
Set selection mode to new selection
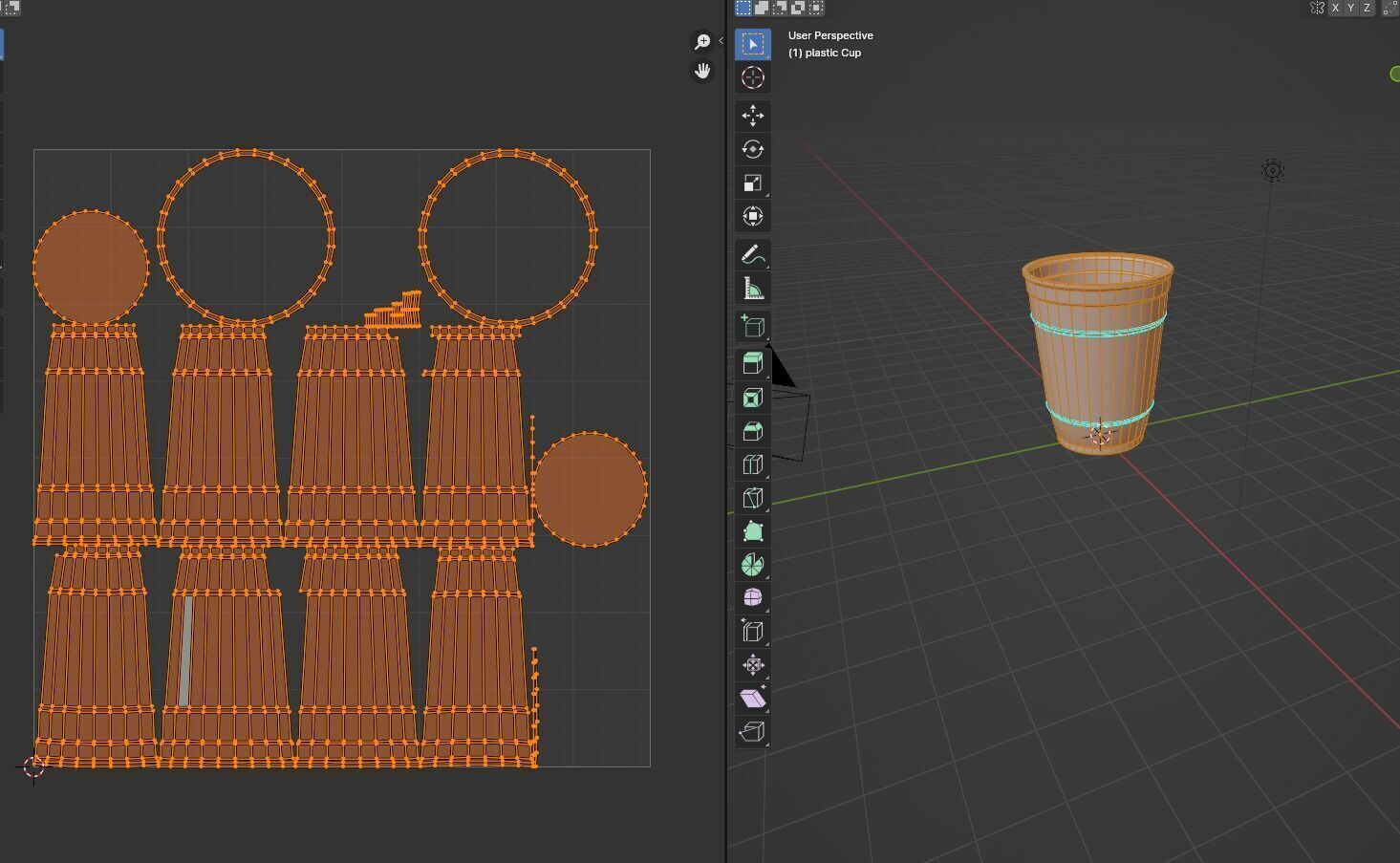tap(743, 8)
